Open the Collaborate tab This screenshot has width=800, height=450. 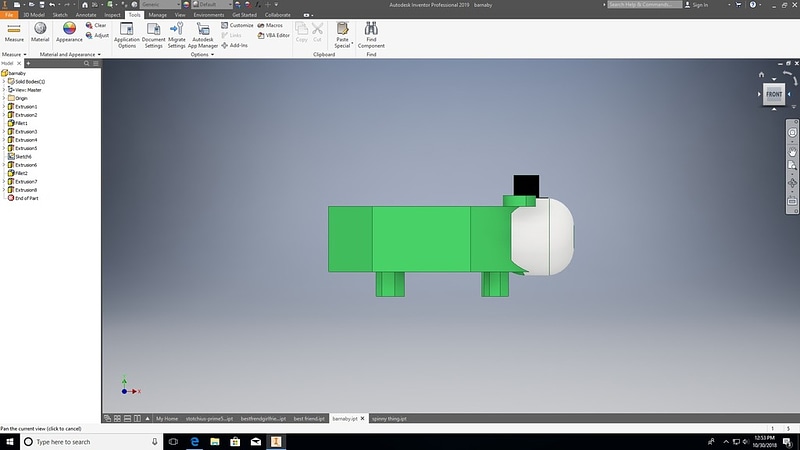pos(278,15)
